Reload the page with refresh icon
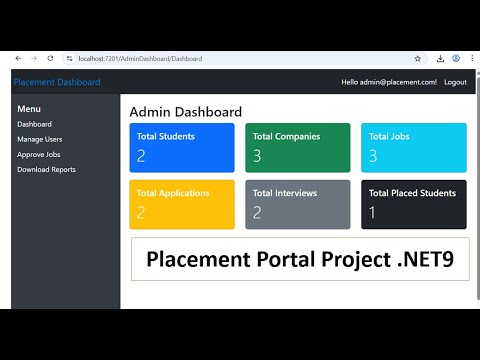480x360 pixels. click(x=50, y=58)
